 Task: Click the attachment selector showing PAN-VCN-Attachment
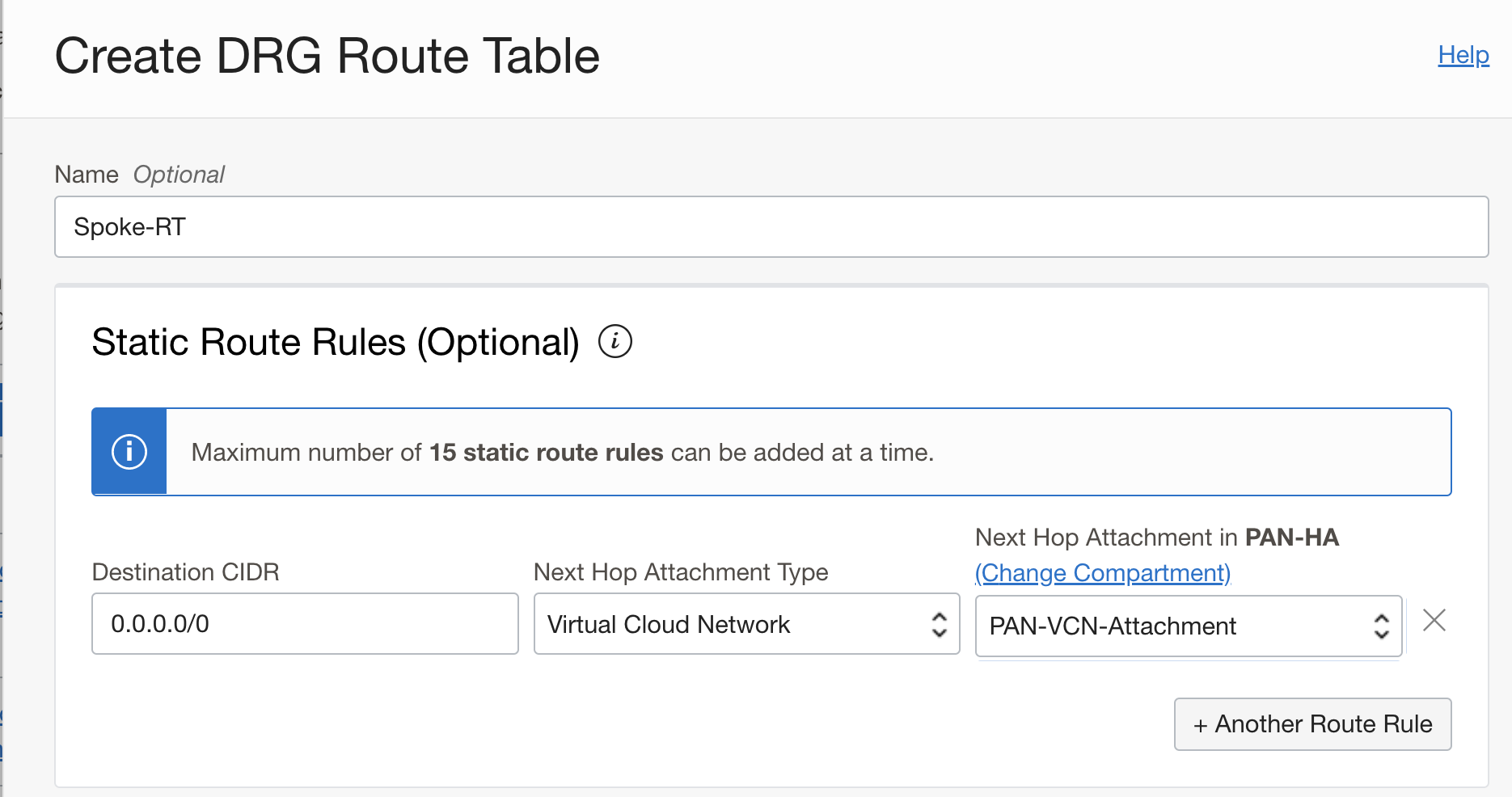(x=1189, y=626)
